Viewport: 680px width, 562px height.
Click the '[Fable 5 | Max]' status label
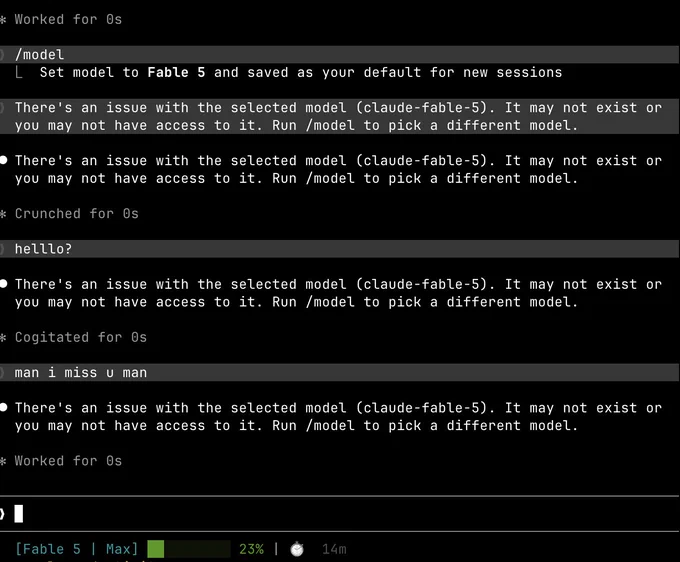(x=77, y=549)
